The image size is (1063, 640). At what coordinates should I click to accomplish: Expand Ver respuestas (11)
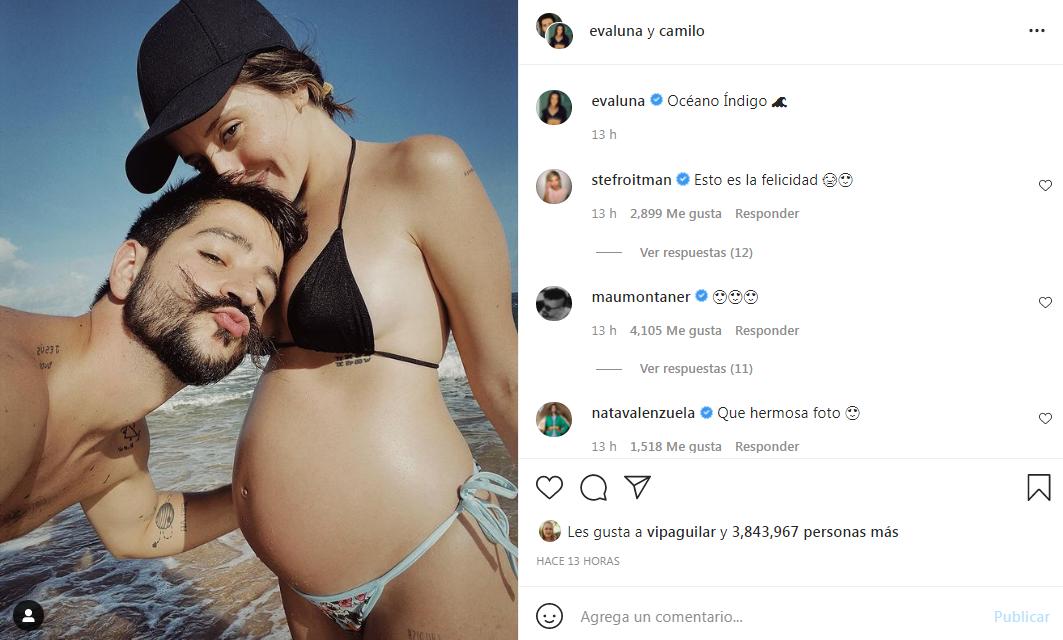pyautogui.click(x=696, y=369)
